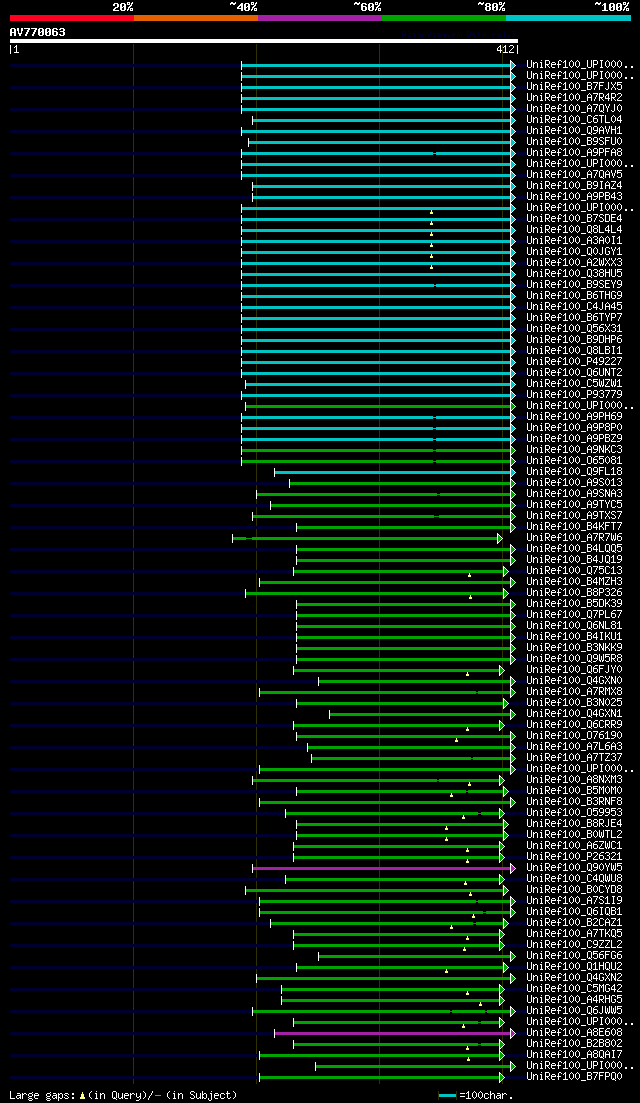Screen dimensions: 640x1103
Task: Select the UniRef100_B7SDE4 label
Action: coord(574,219)
